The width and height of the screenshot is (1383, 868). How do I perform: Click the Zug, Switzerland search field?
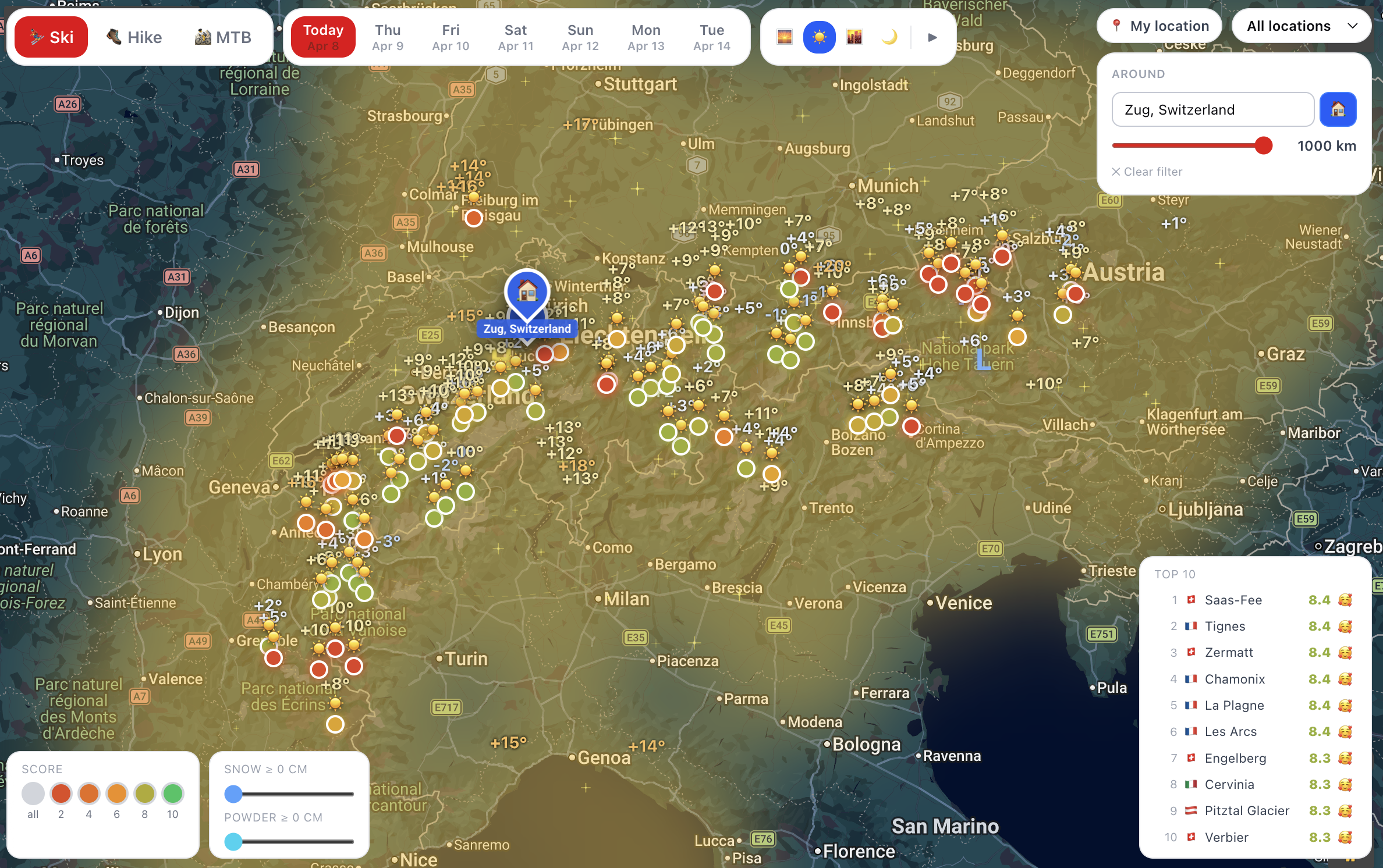click(1212, 109)
